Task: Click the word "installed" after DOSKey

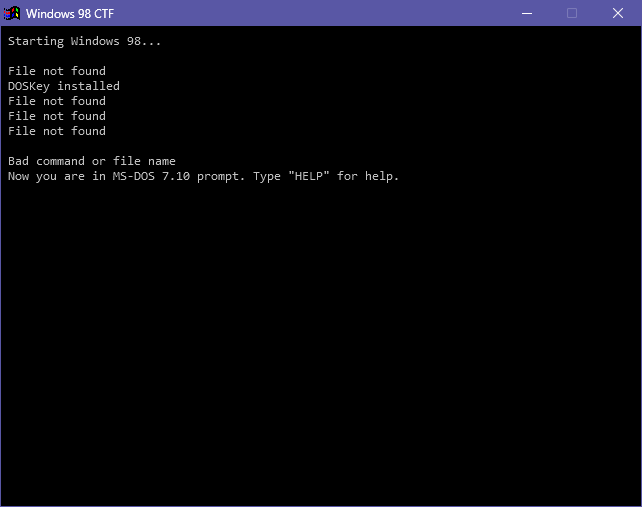Action: [x=88, y=86]
